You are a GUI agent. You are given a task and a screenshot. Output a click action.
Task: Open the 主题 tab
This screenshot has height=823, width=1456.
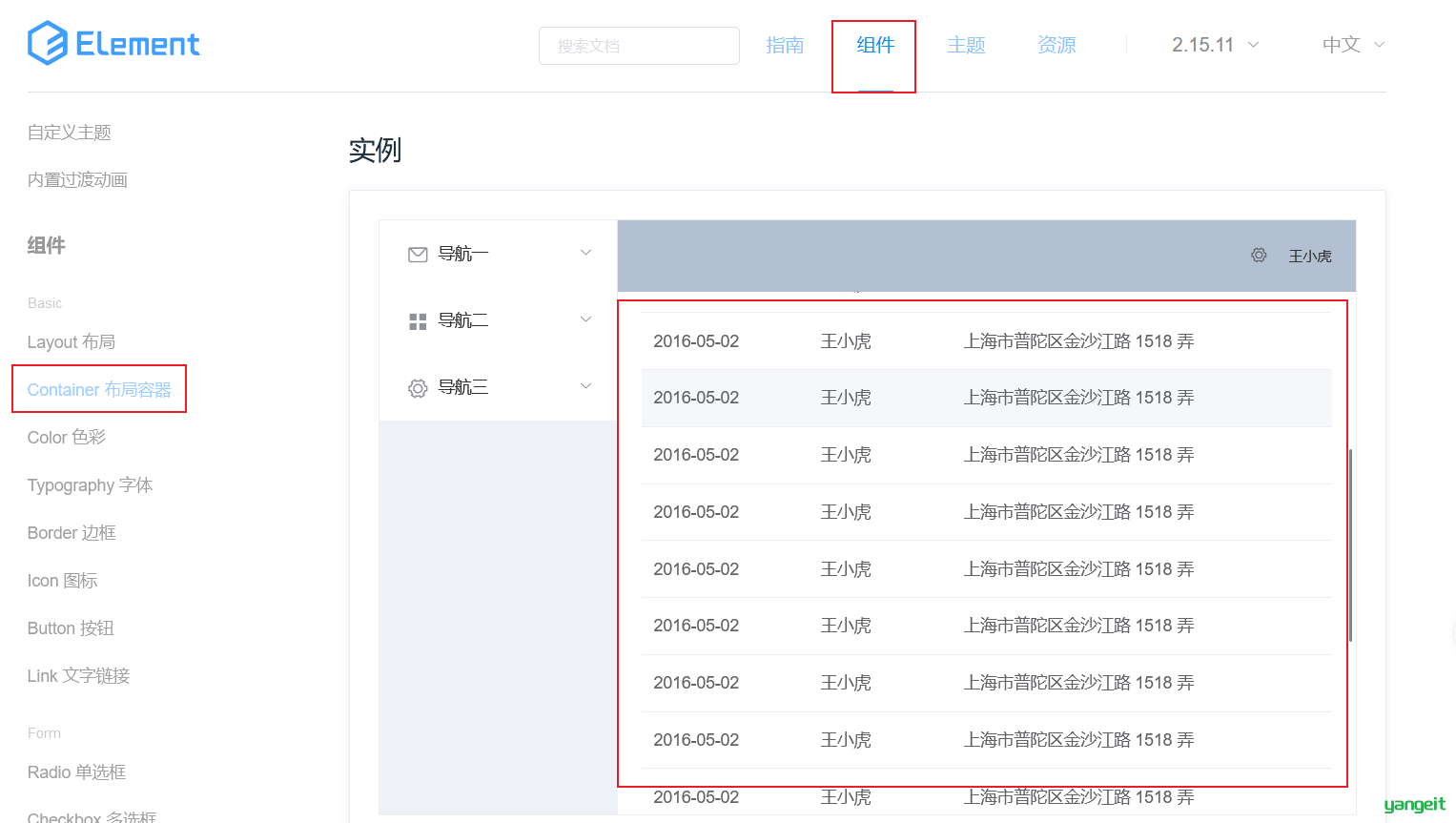[966, 45]
